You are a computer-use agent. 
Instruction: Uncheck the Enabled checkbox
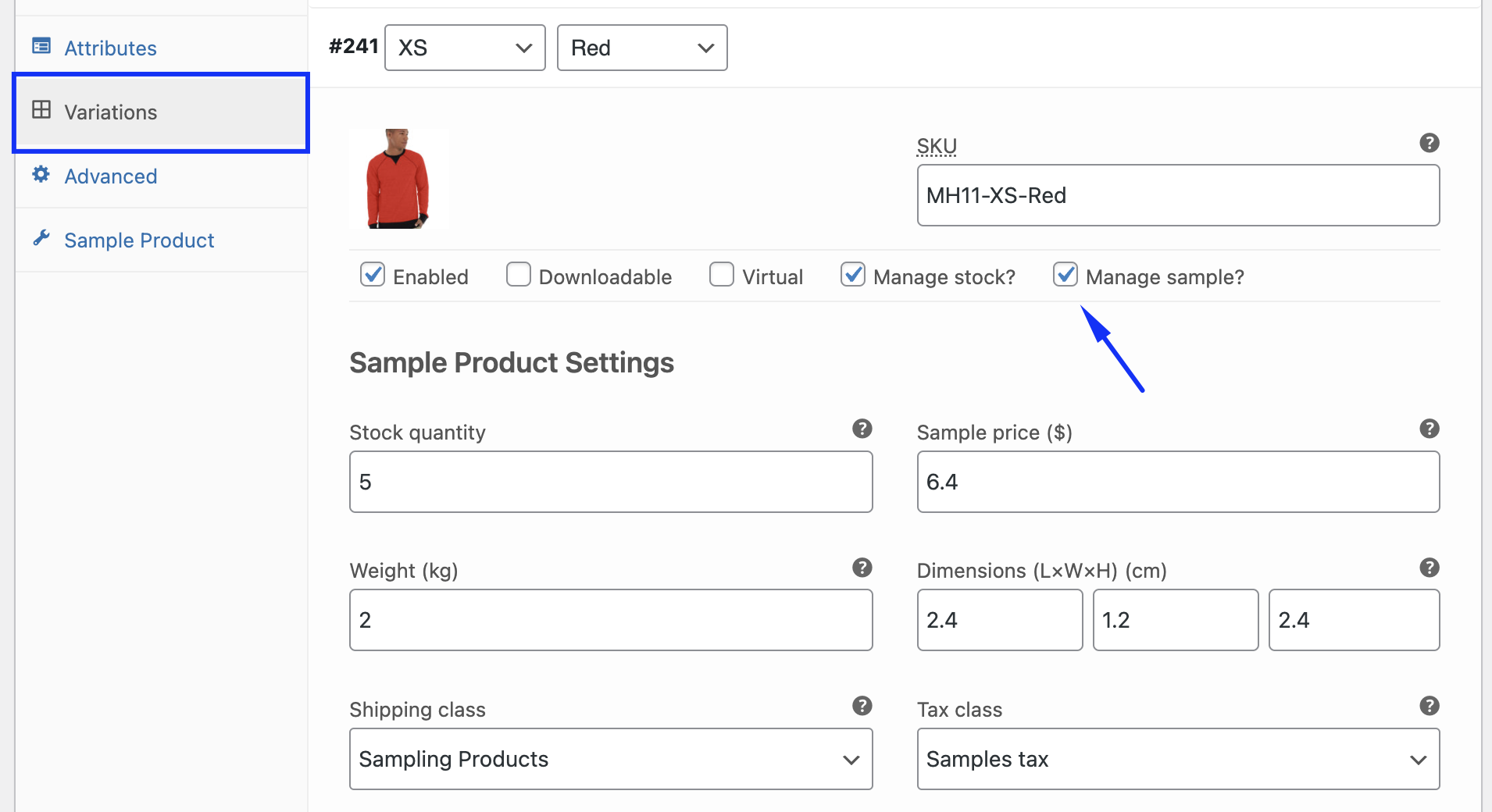tap(373, 275)
